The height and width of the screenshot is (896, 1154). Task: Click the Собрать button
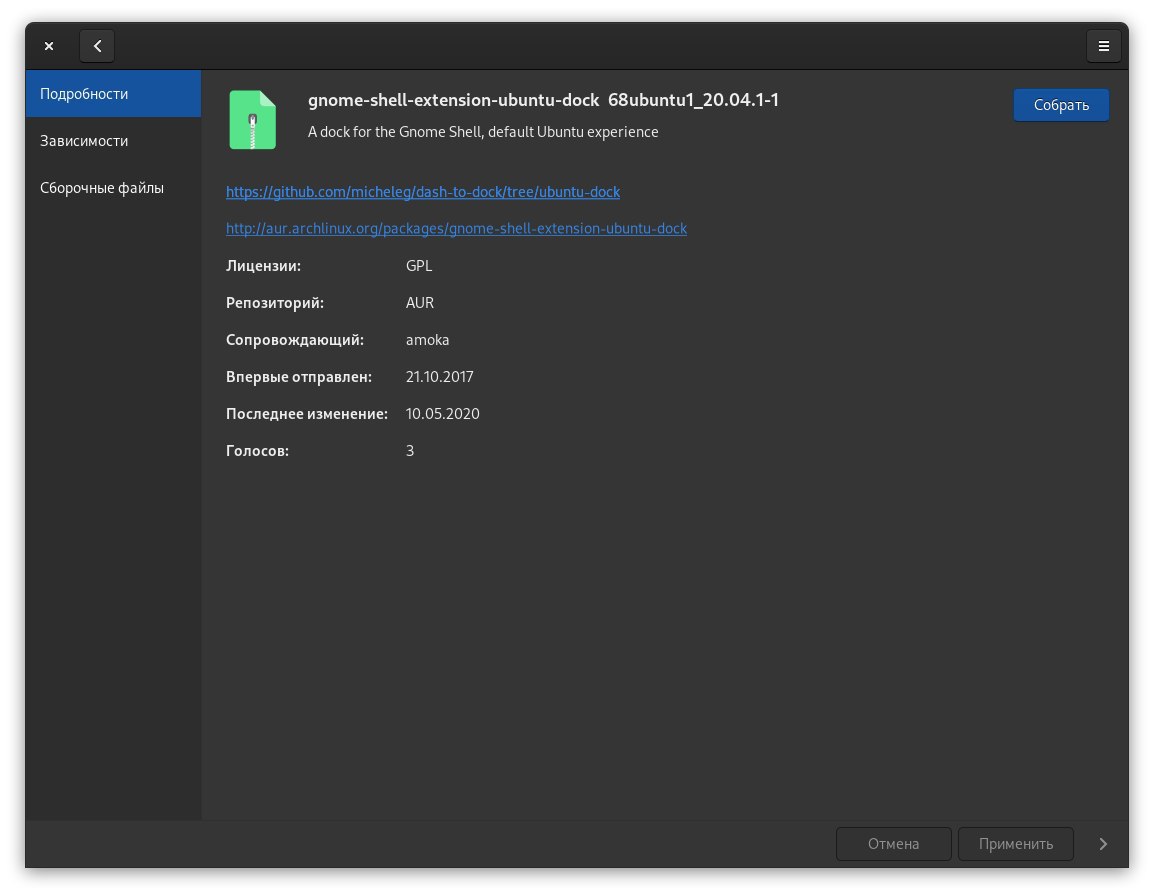point(1061,105)
